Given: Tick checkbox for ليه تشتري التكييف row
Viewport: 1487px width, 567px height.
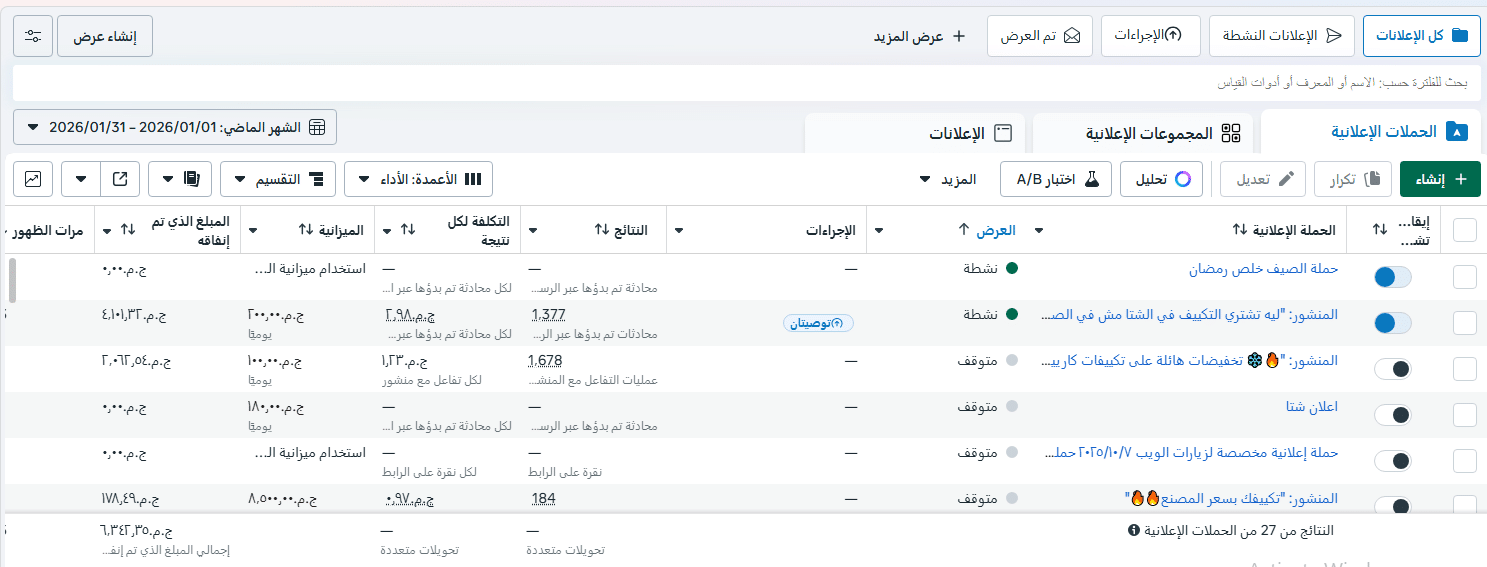Looking at the screenshot, I should 1464,323.
